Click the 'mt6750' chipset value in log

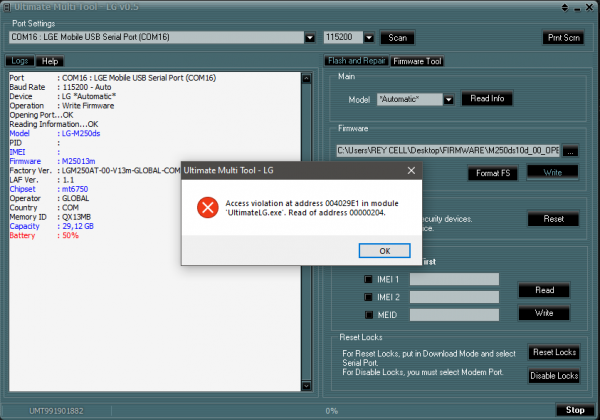[x=75, y=189]
